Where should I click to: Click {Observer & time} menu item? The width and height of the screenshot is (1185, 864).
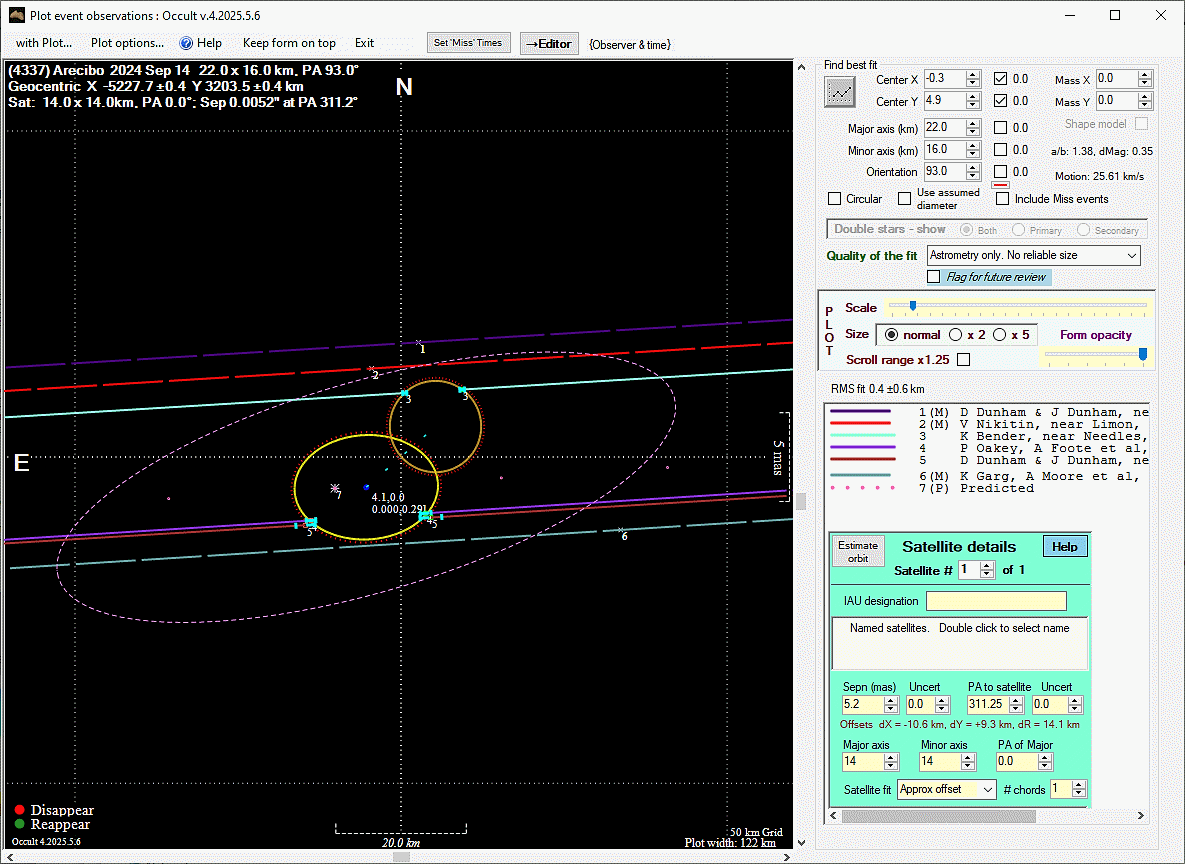tap(630, 45)
